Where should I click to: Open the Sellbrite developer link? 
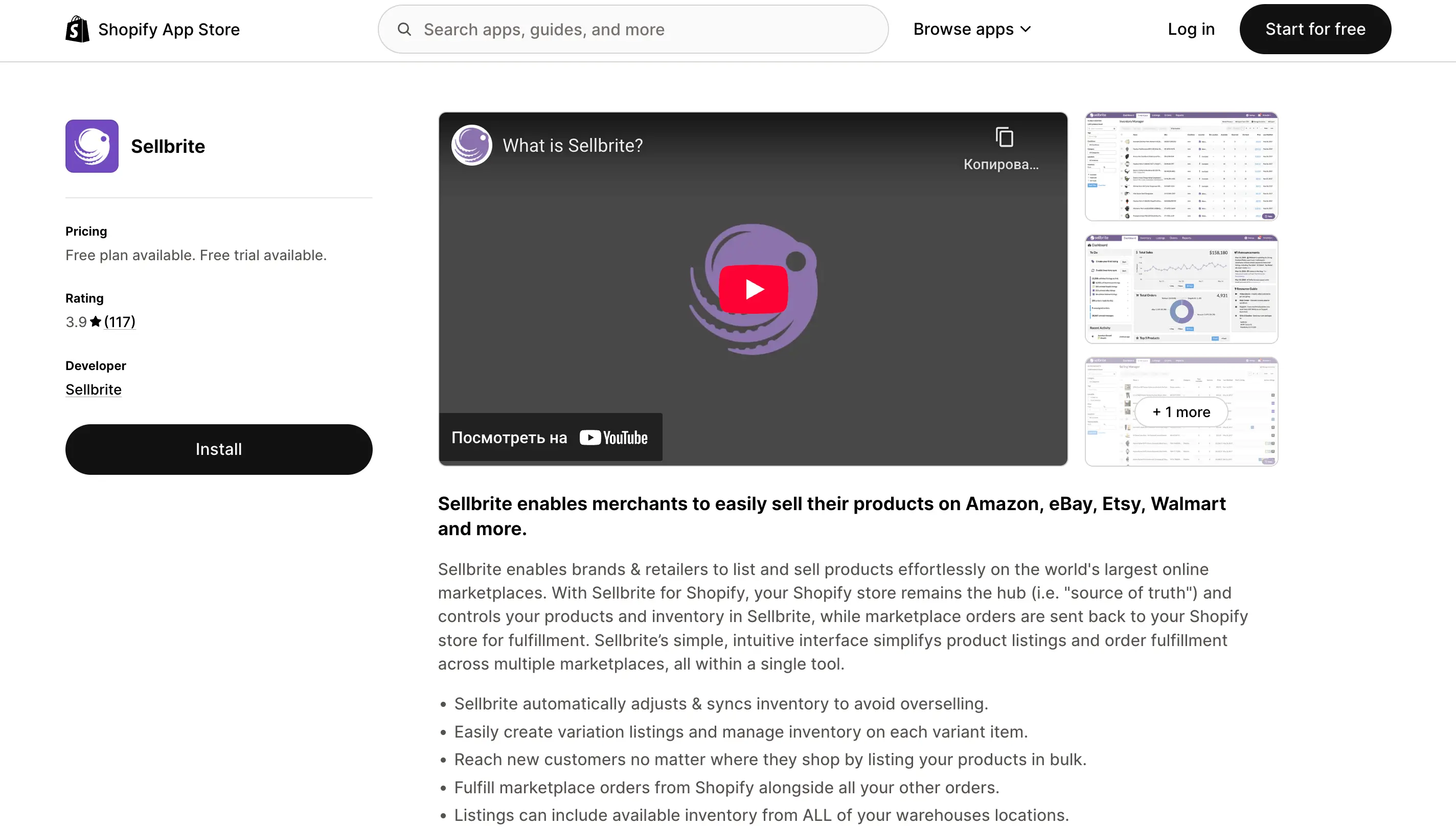(x=93, y=389)
